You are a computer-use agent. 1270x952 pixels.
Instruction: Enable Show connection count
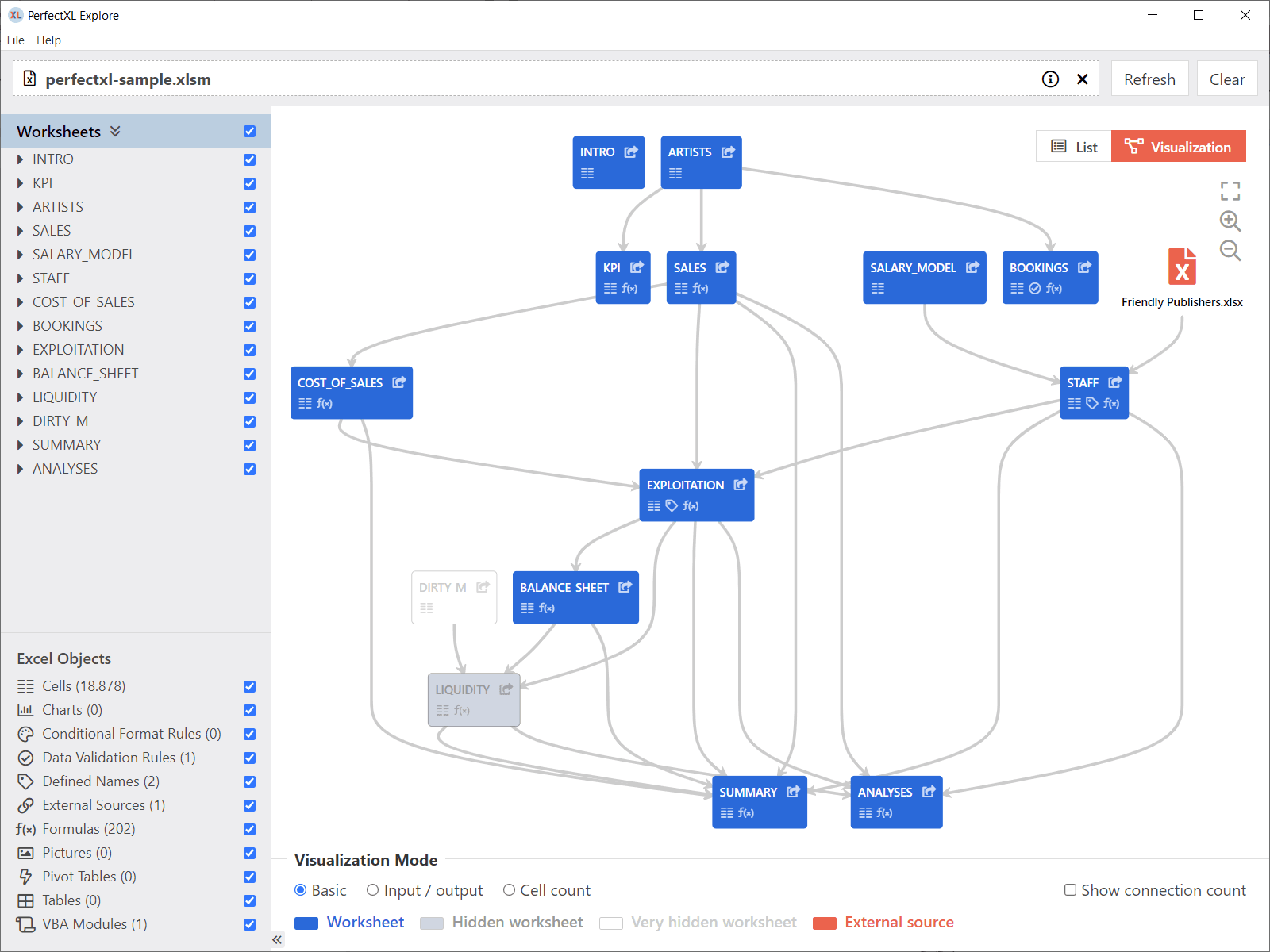1070,890
